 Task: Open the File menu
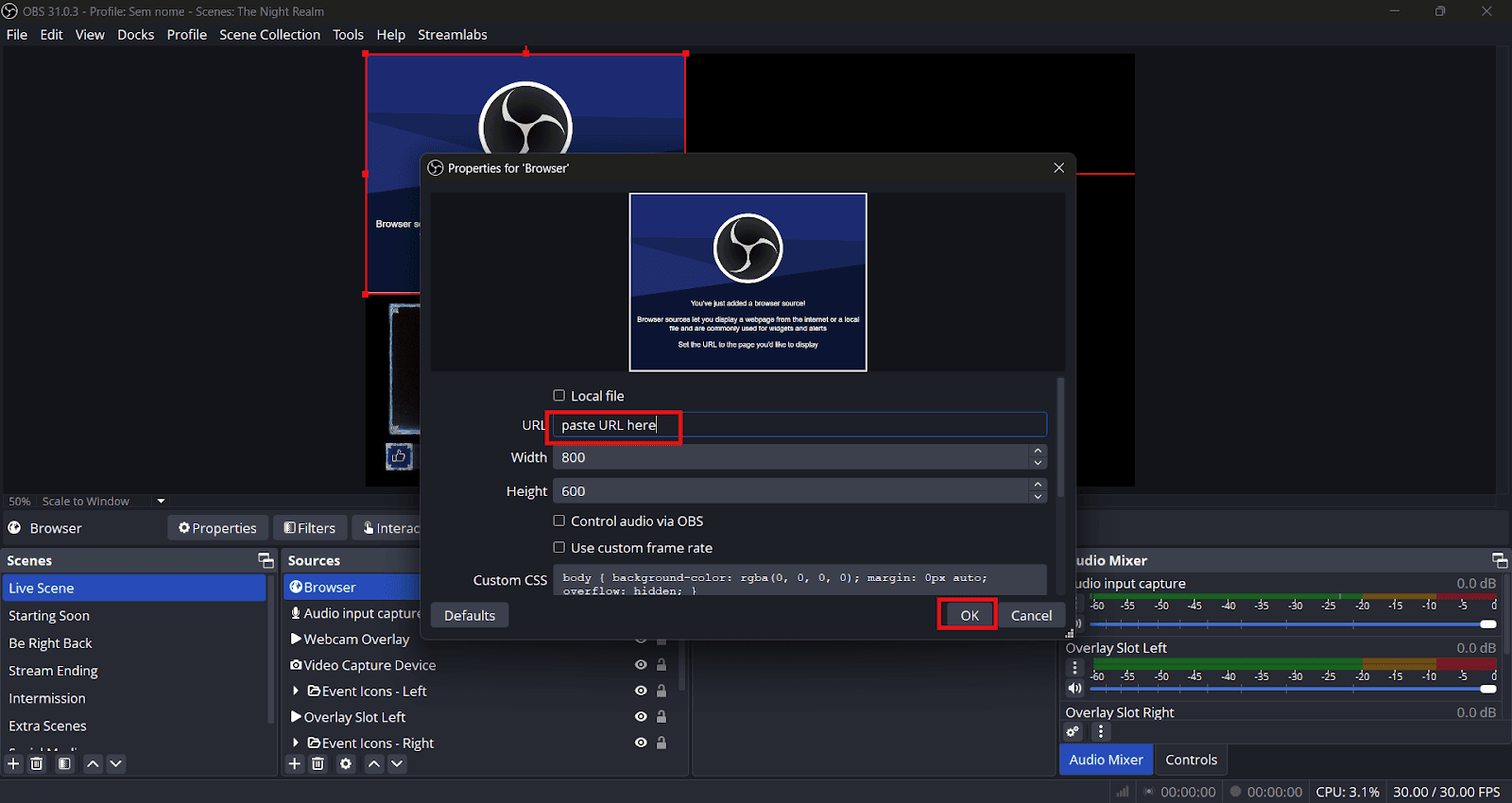(17, 35)
